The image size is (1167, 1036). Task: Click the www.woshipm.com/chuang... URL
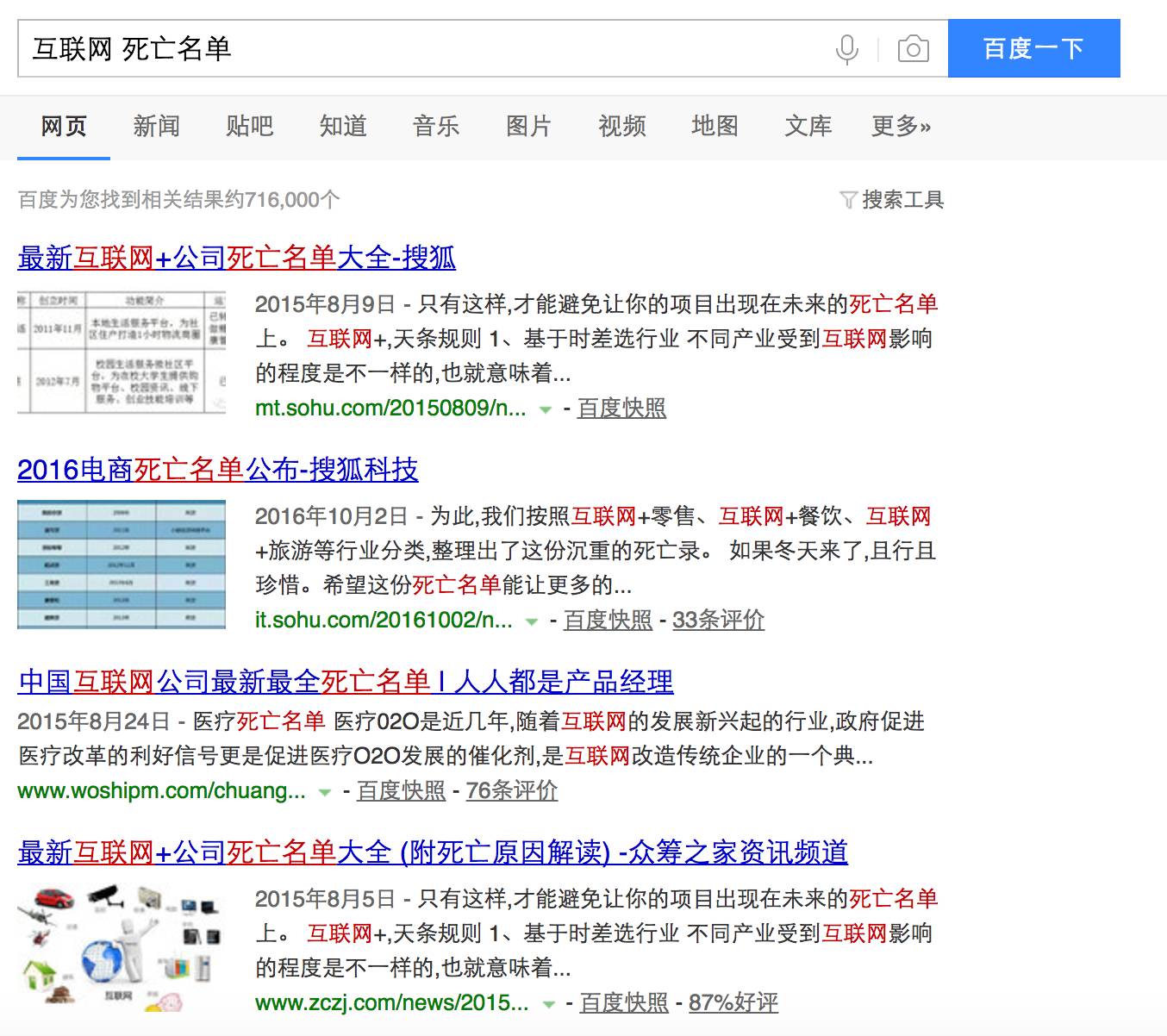161,790
